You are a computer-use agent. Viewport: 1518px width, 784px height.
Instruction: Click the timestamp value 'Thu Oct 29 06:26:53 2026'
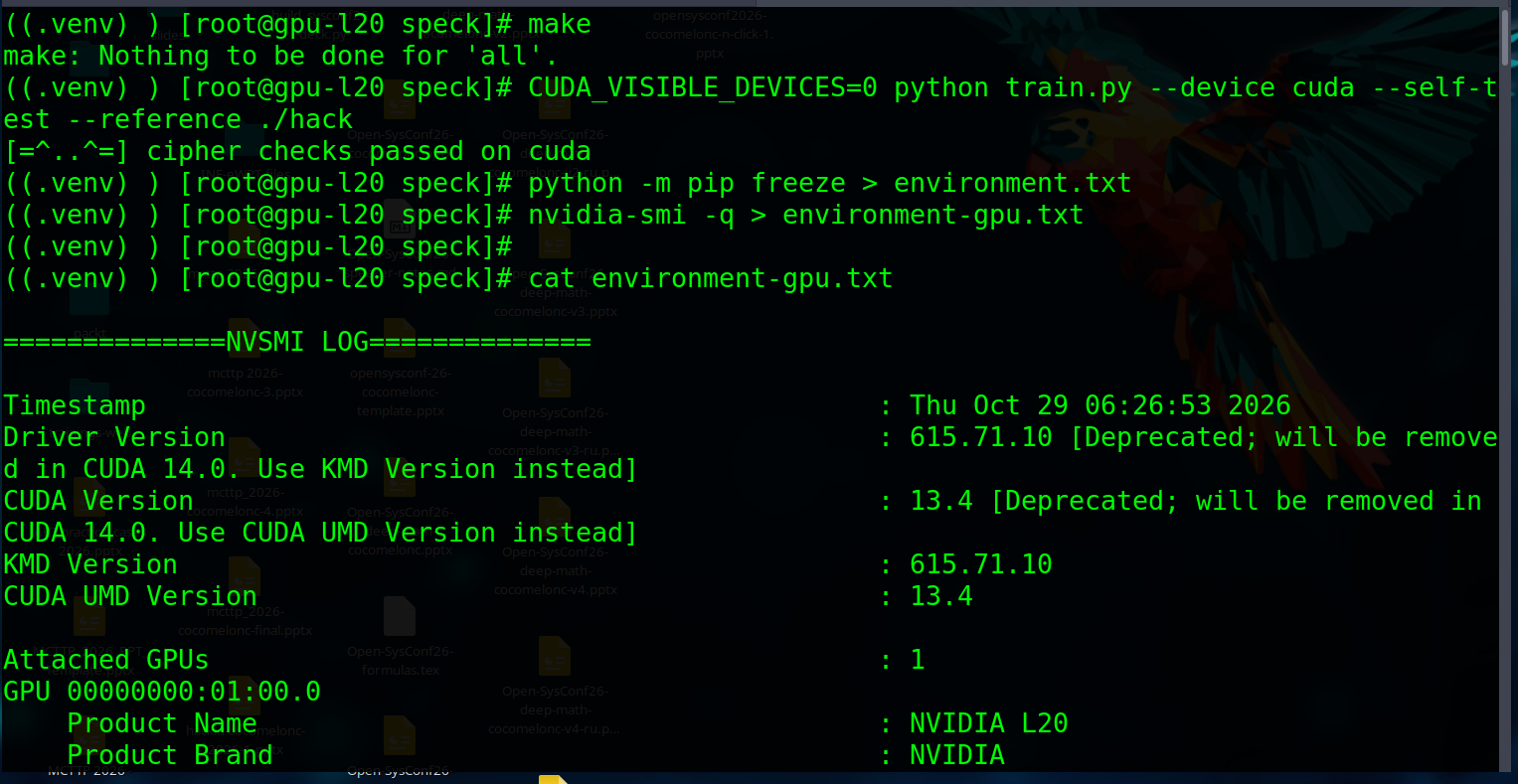(1100, 405)
